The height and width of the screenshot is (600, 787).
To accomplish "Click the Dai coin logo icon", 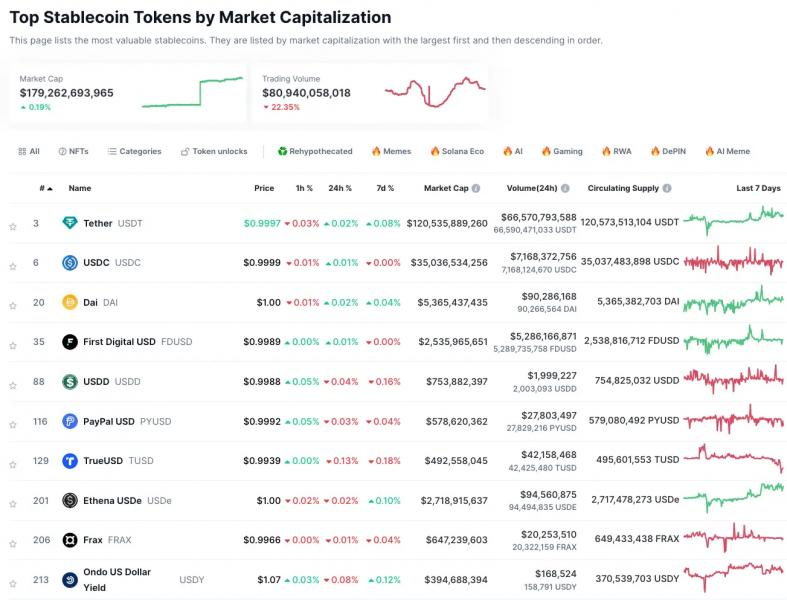I will click(70, 302).
